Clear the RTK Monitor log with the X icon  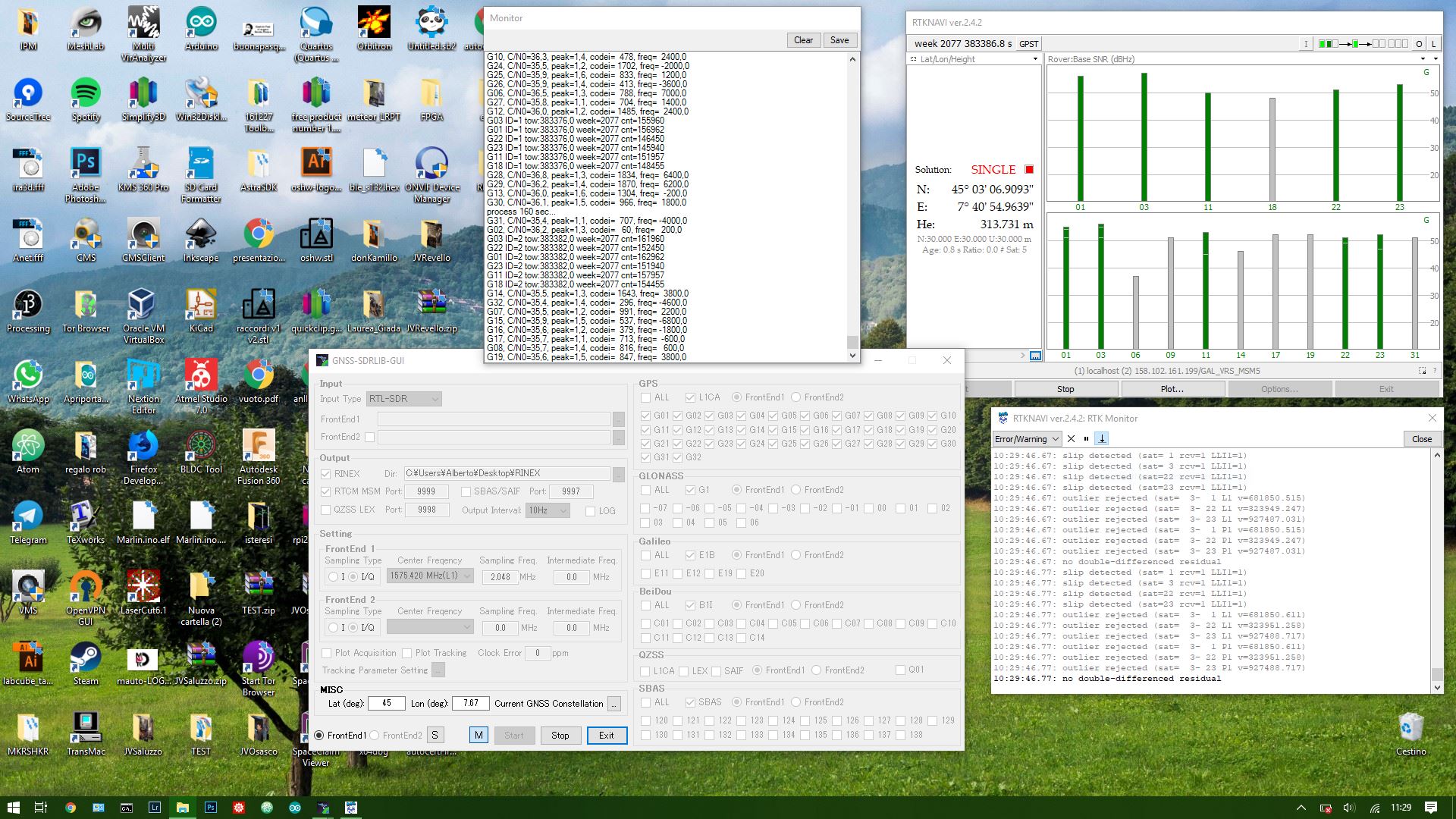pos(1071,438)
